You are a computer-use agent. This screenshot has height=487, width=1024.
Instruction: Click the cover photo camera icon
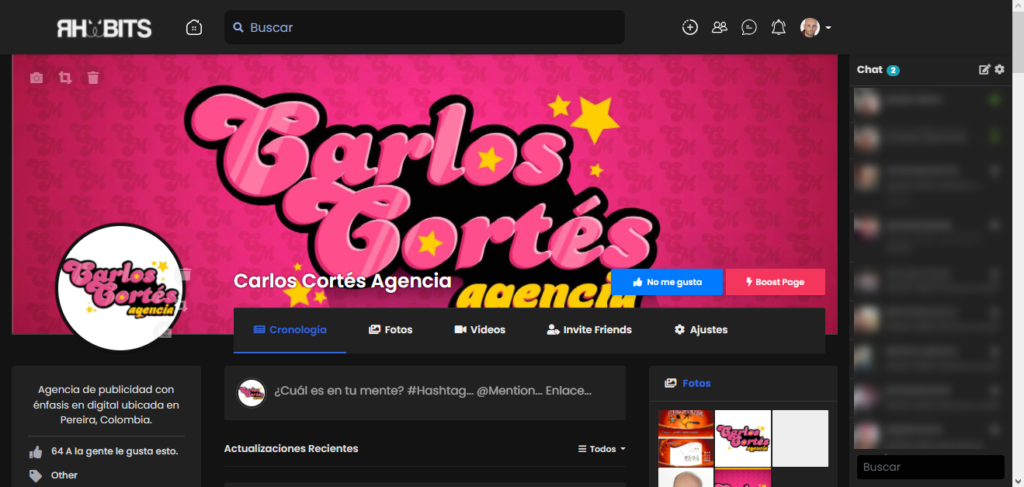[37, 78]
